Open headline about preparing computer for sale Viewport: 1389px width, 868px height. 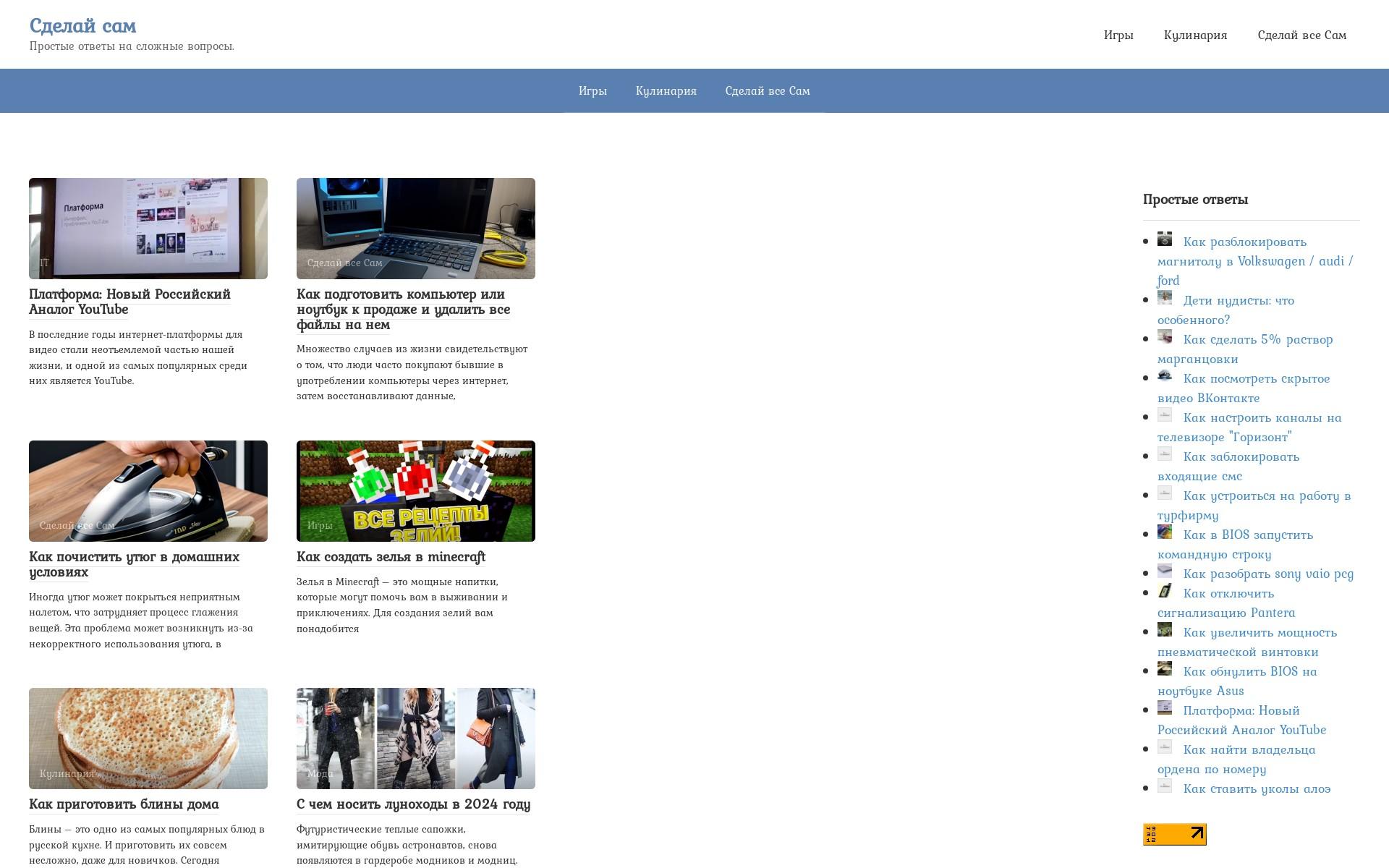tap(403, 309)
